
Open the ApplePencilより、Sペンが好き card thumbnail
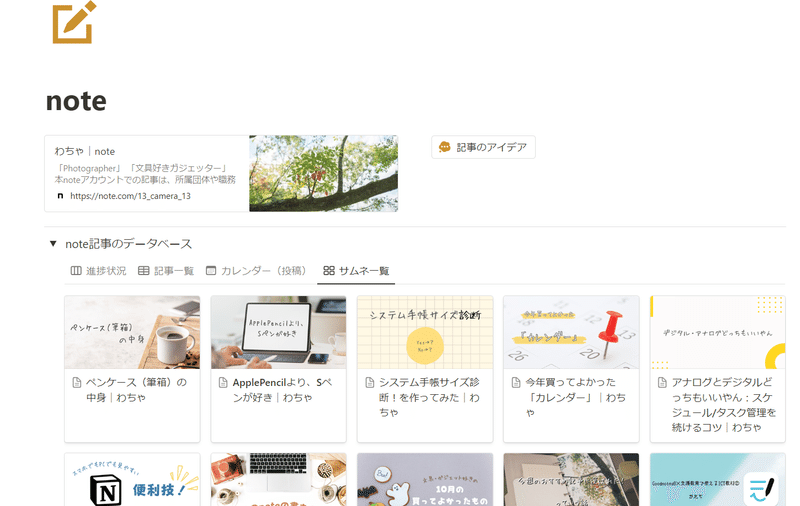point(279,332)
